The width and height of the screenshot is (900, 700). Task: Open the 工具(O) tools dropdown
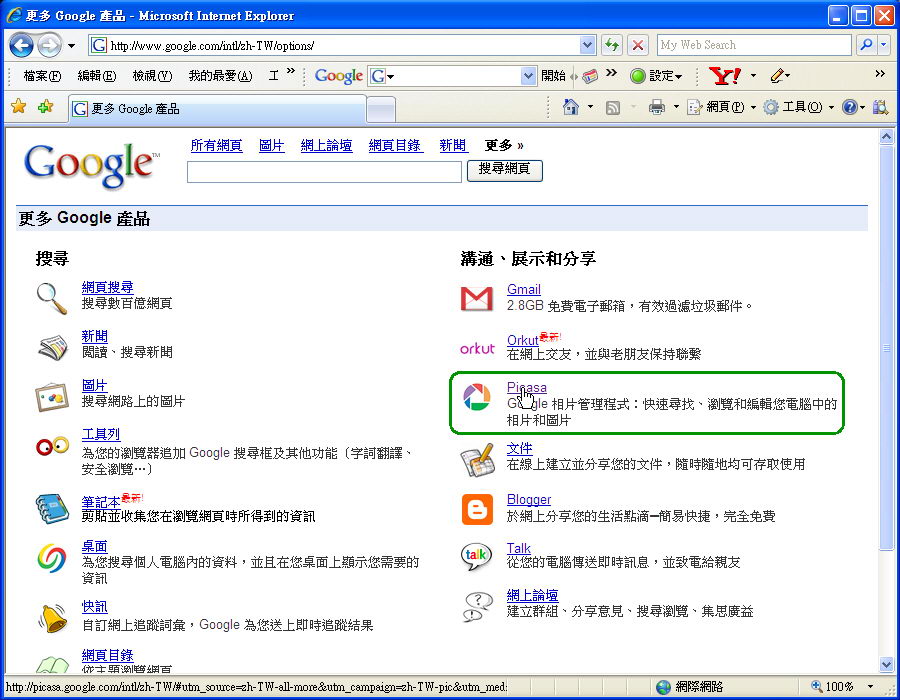(798, 107)
